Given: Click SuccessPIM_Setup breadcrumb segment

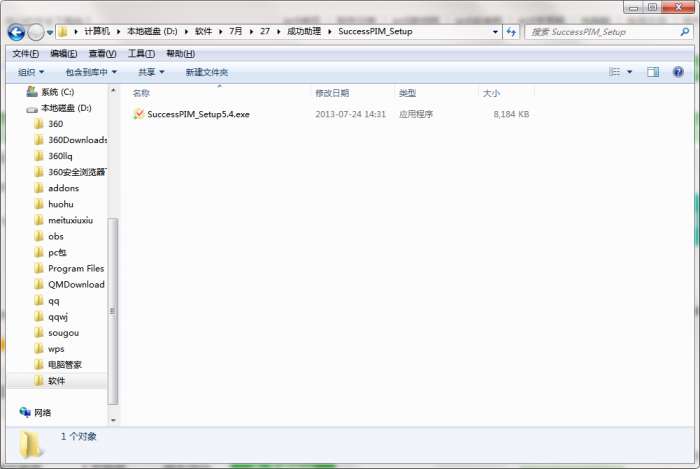Looking at the screenshot, I should 375,31.
